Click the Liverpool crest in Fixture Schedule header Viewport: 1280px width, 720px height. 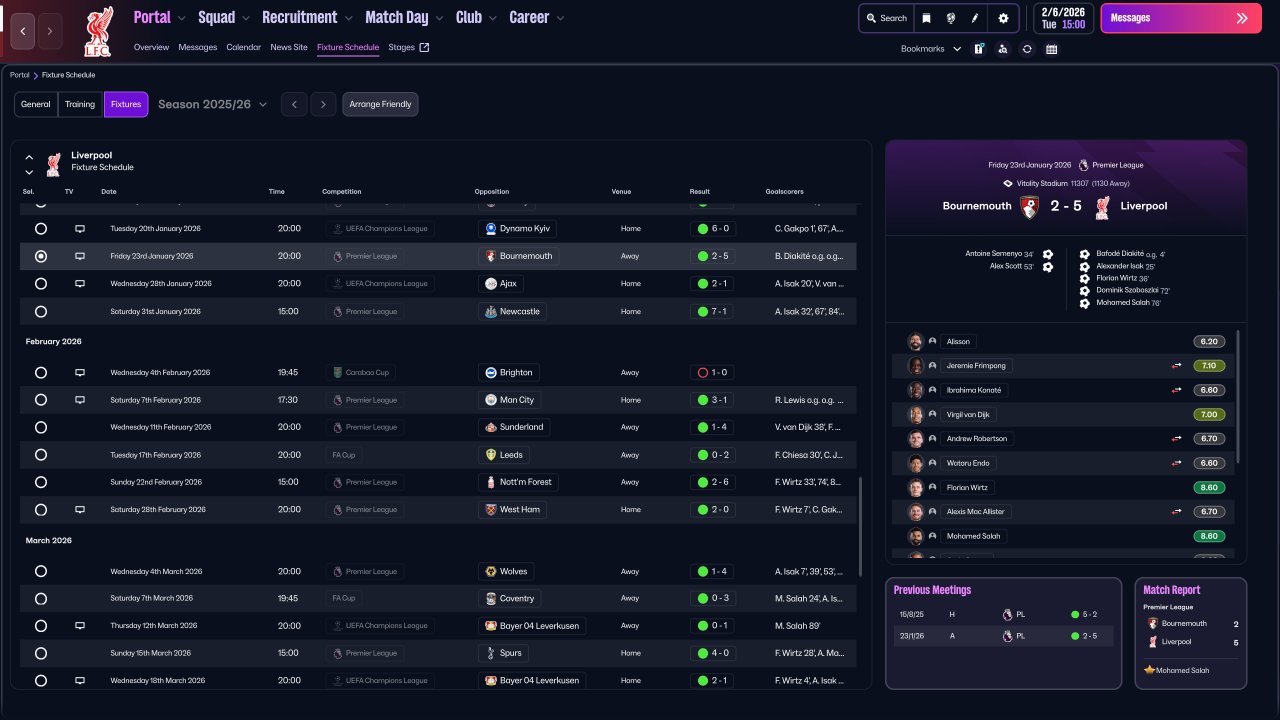(x=54, y=163)
